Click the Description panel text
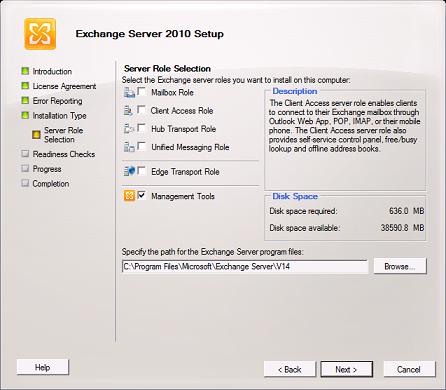 pyautogui.click(x=344, y=126)
